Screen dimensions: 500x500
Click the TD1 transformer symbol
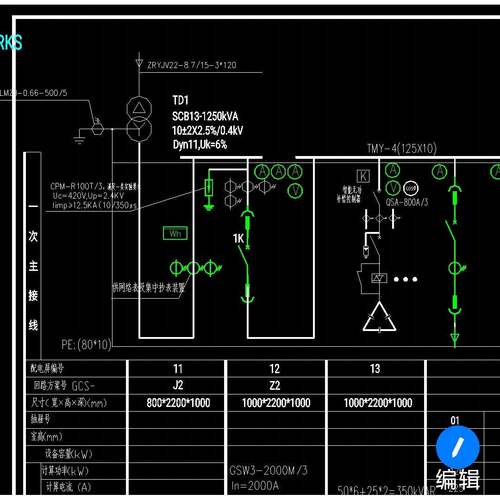pyautogui.click(x=139, y=119)
